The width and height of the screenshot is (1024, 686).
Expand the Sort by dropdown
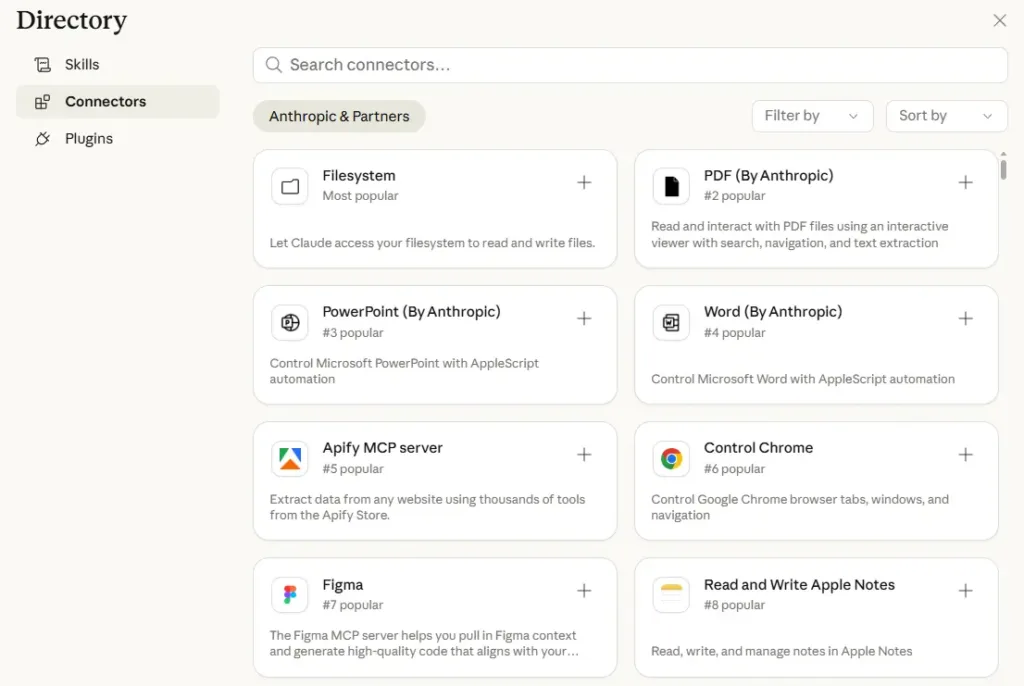click(946, 116)
